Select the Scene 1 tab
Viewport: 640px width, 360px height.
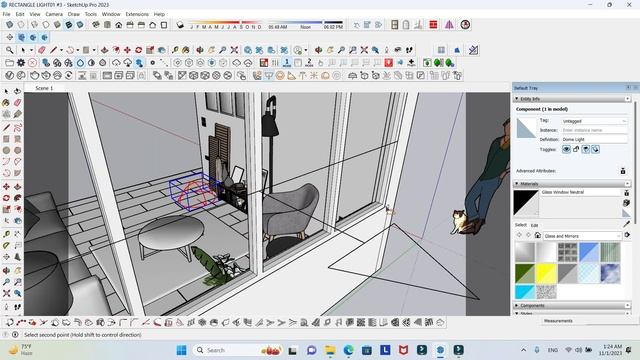[44, 88]
